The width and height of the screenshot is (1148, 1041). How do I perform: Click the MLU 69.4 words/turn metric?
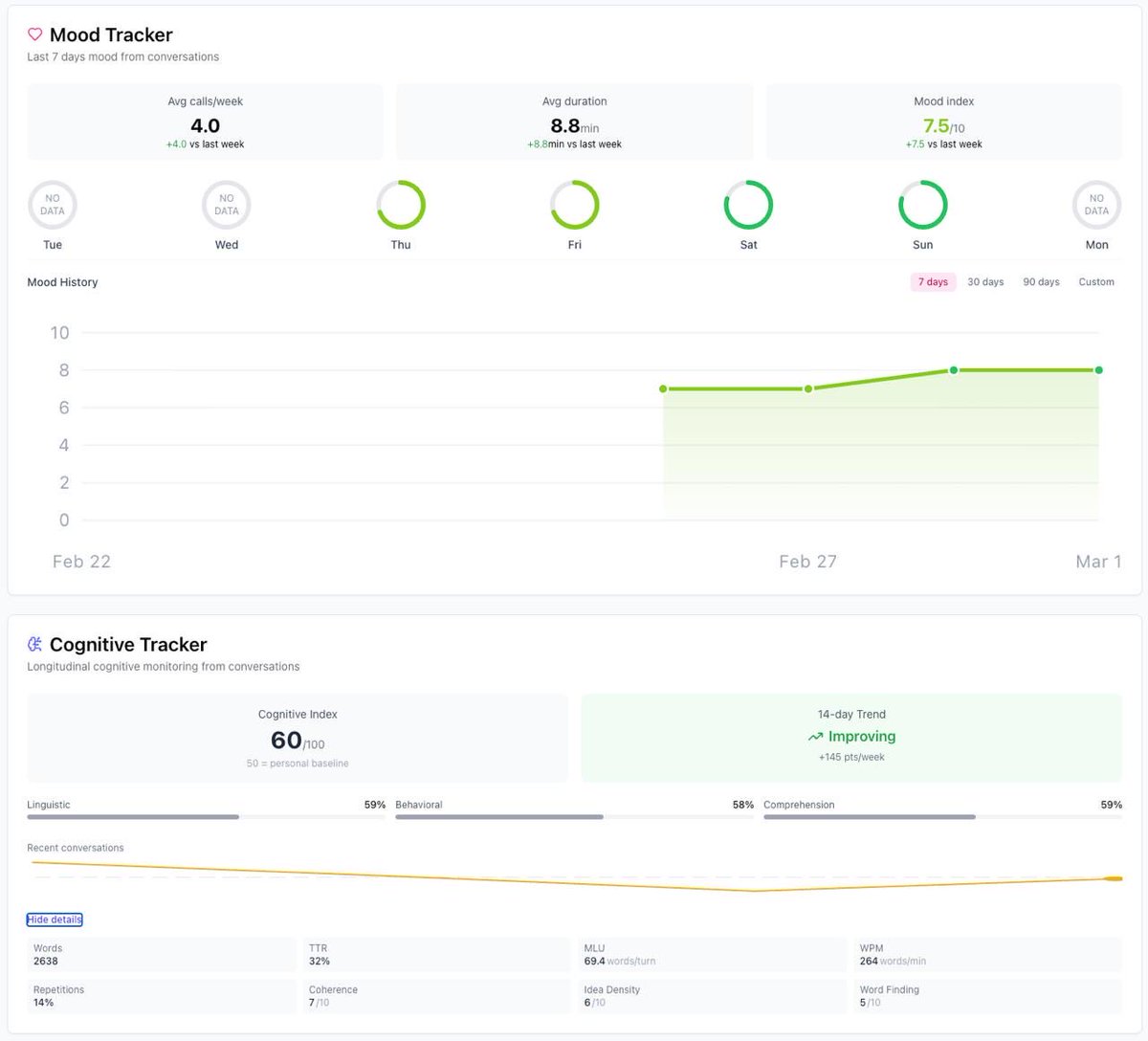(713, 955)
